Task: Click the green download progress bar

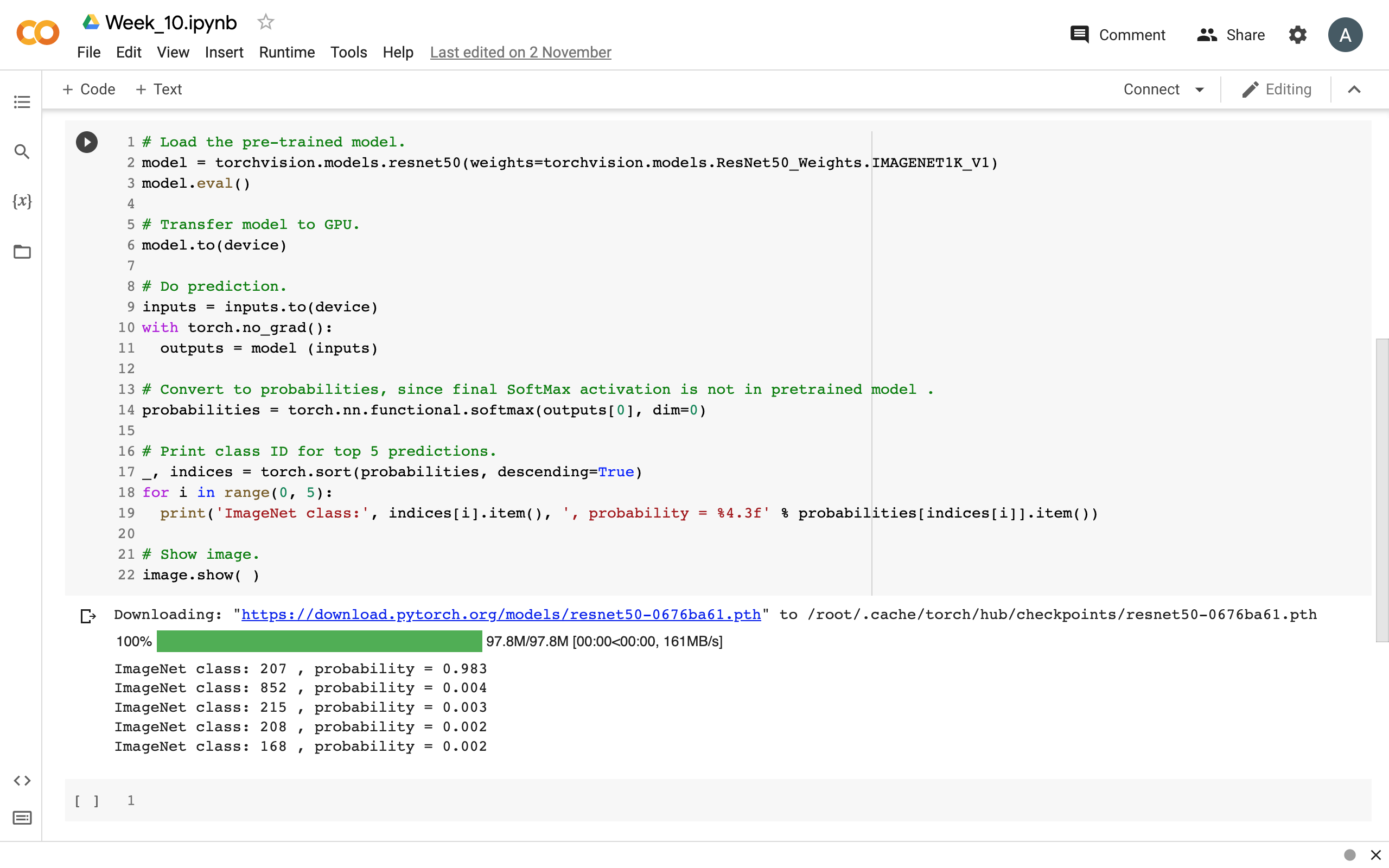Action: pos(318,641)
